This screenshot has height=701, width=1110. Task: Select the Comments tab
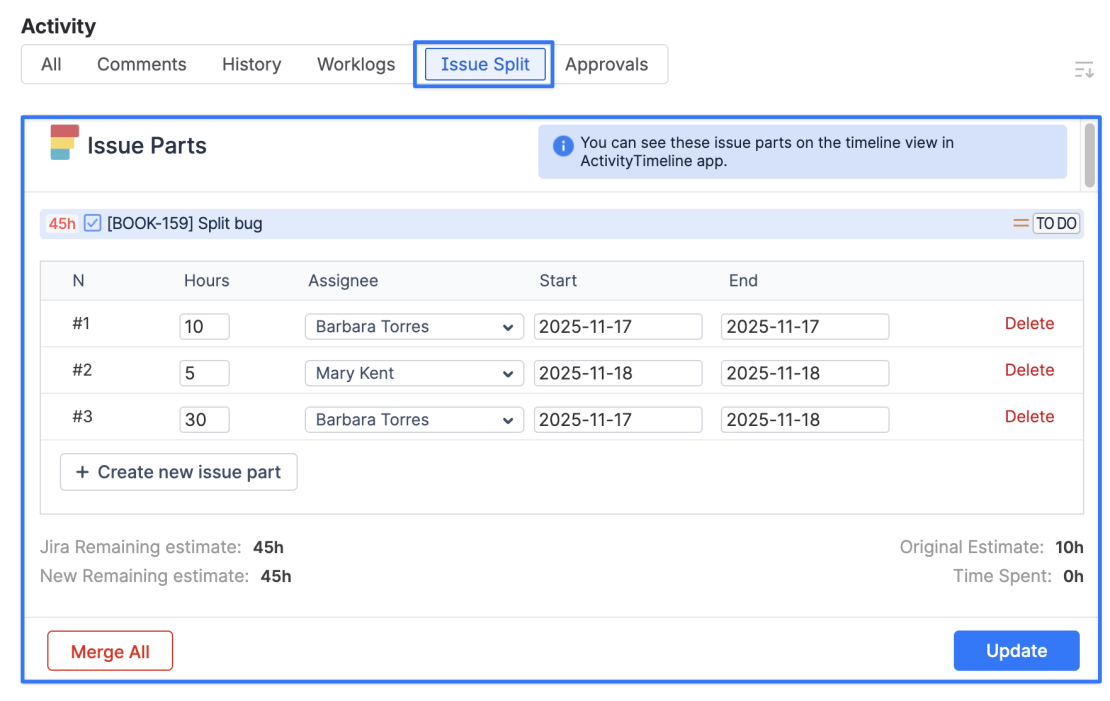[141, 64]
